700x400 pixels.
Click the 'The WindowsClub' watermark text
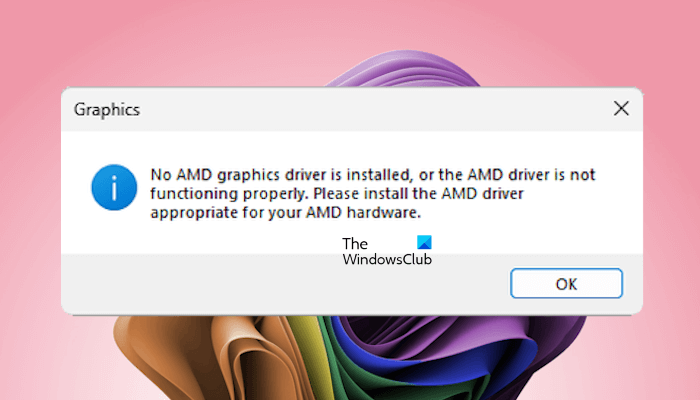[387, 251]
